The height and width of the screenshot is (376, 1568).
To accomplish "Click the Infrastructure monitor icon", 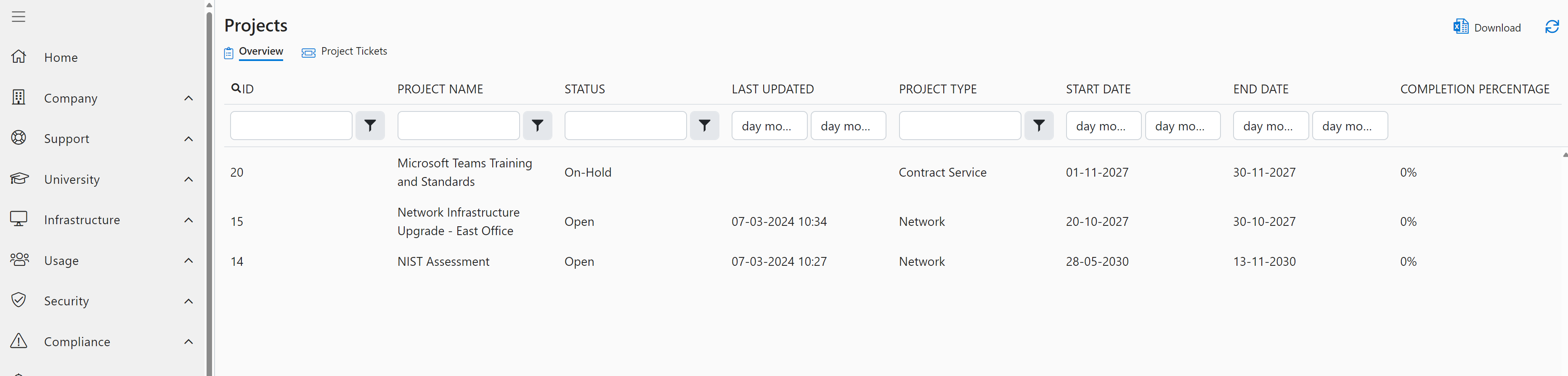I will tap(19, 219).
